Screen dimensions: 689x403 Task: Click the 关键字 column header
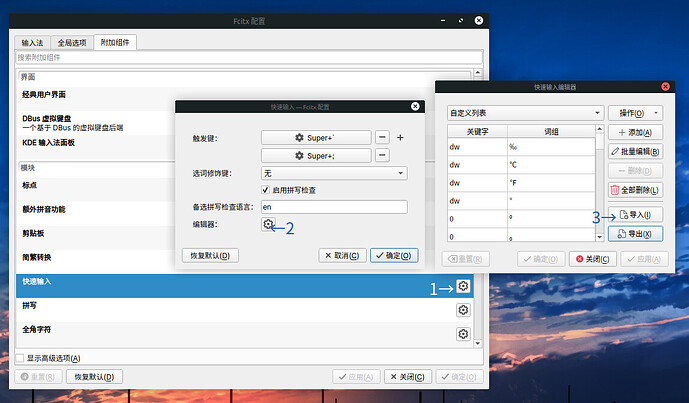[x=478, y=131]
